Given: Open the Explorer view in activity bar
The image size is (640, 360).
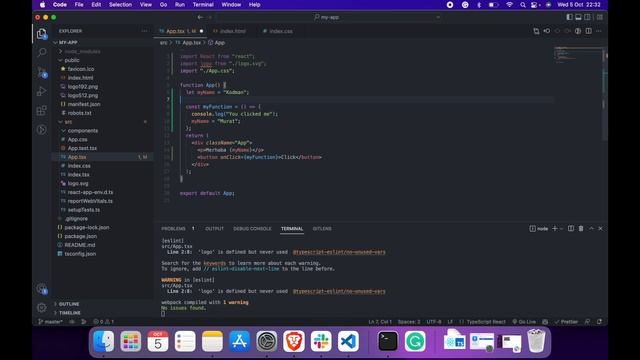Looking at the screenshot, I should point(42,33).
